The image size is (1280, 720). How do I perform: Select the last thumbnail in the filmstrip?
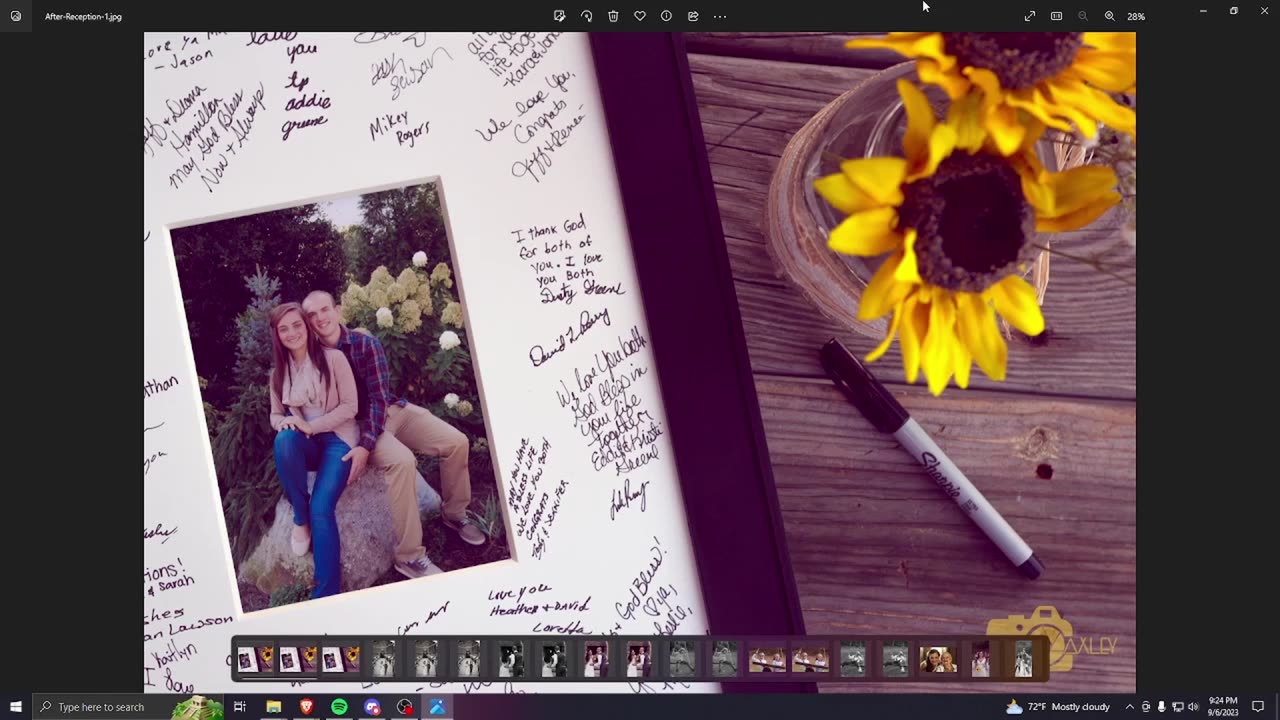point(1023,659)
